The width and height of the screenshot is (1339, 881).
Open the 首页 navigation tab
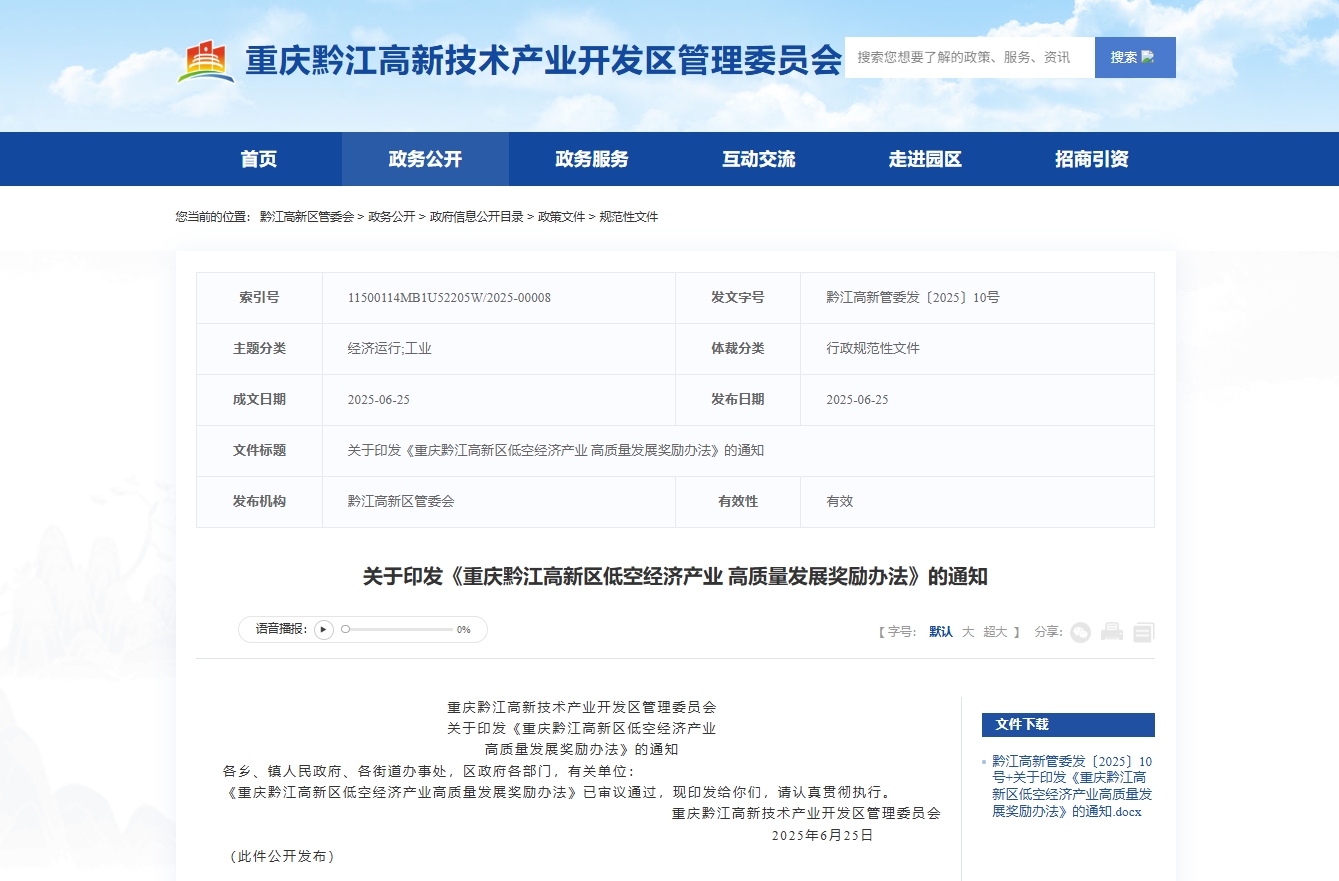259,159
